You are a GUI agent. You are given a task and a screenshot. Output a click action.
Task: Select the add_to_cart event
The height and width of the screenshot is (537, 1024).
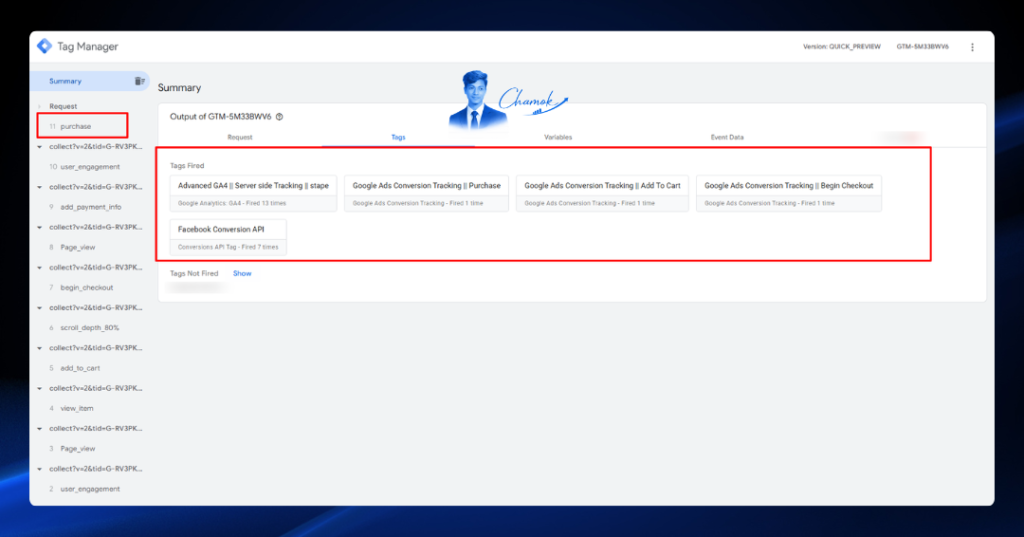pos(80,368)
